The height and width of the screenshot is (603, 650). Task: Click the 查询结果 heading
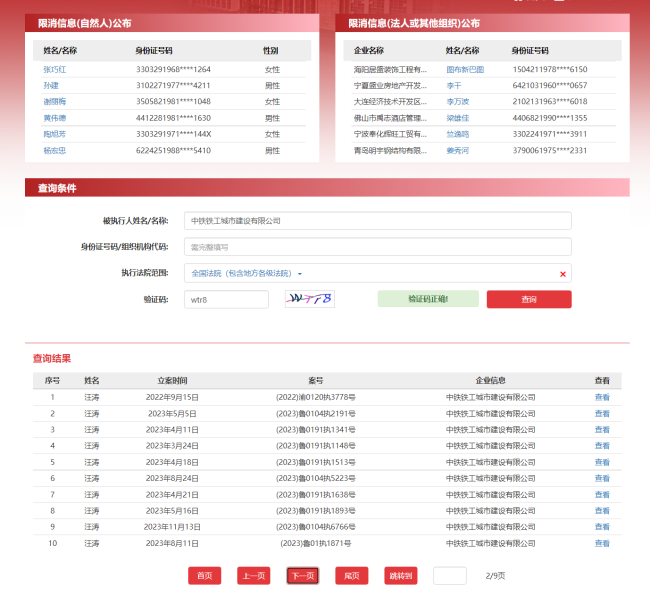pyautogui.click(x=52, y=358)
